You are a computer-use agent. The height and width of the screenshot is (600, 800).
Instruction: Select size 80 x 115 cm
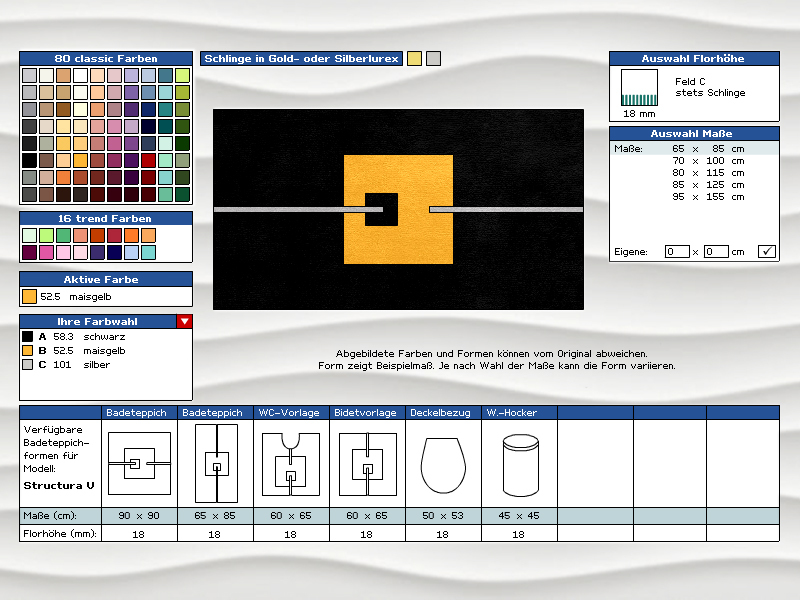(x=707, y=172)
